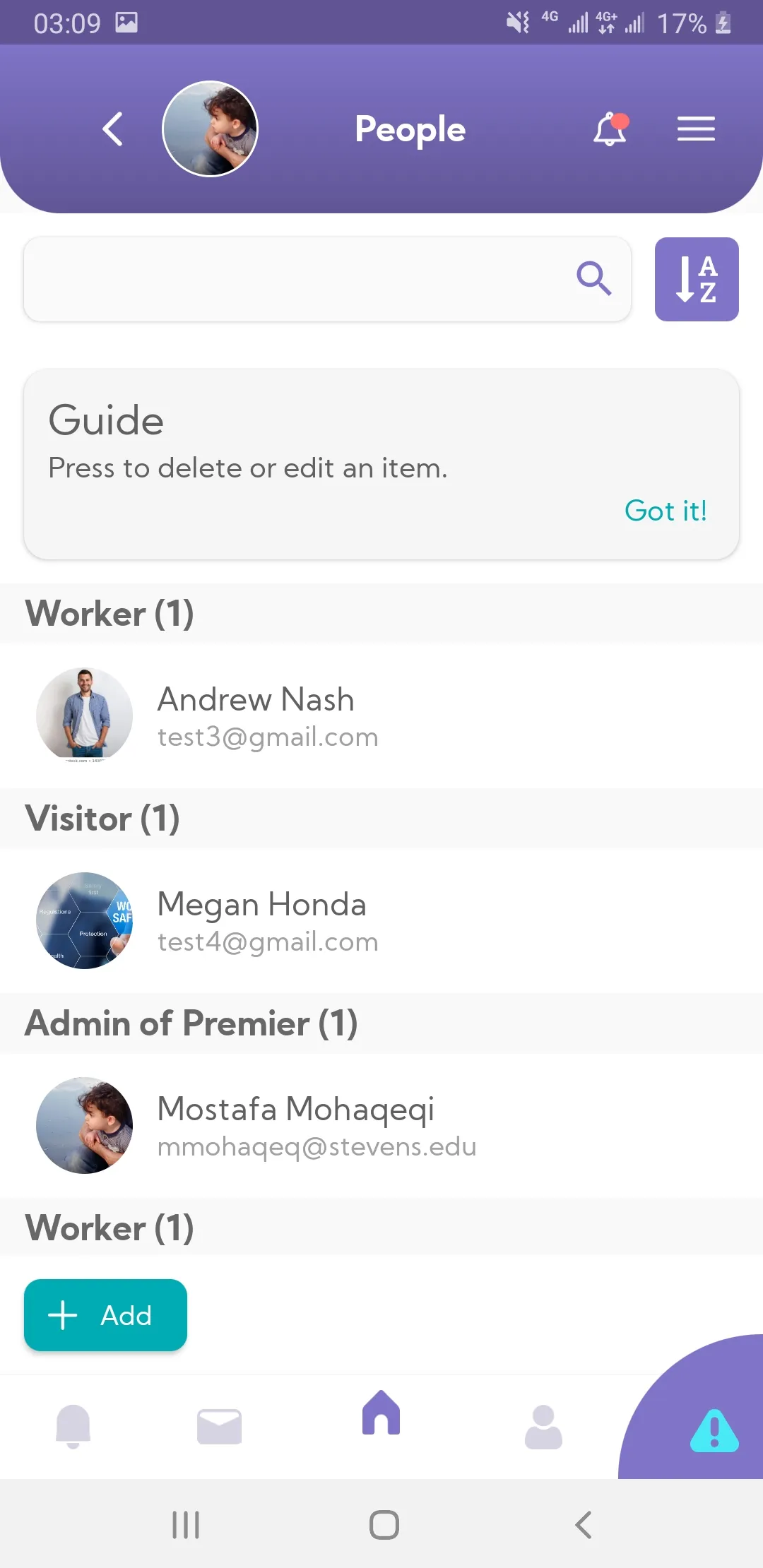Image resolution: width=763 pixels, height=1568 pixels.
Task: Sort people alphabetically A to Z
Action: tap(697, 279)
